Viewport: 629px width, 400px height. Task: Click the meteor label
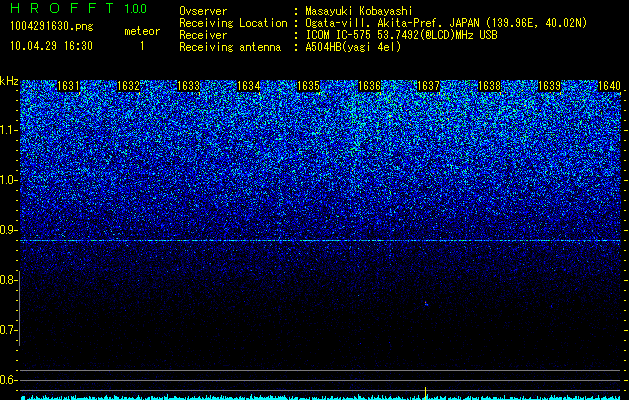click(142, 31)
